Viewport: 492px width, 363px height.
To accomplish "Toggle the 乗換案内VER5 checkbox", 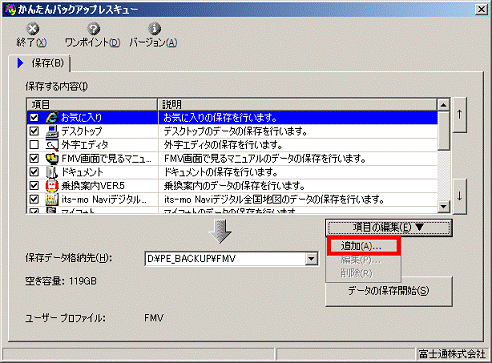I will coord(34,186).
